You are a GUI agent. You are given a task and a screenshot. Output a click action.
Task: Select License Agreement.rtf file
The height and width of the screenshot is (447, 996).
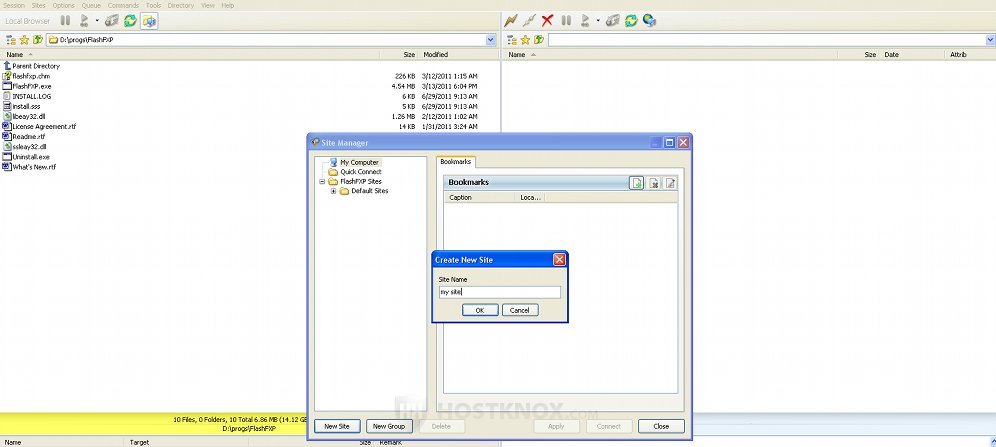44,126
